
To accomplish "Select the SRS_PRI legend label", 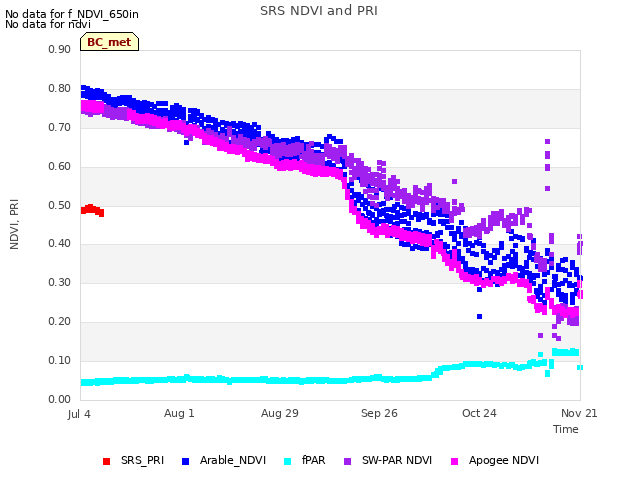I will tap(142, 460).
